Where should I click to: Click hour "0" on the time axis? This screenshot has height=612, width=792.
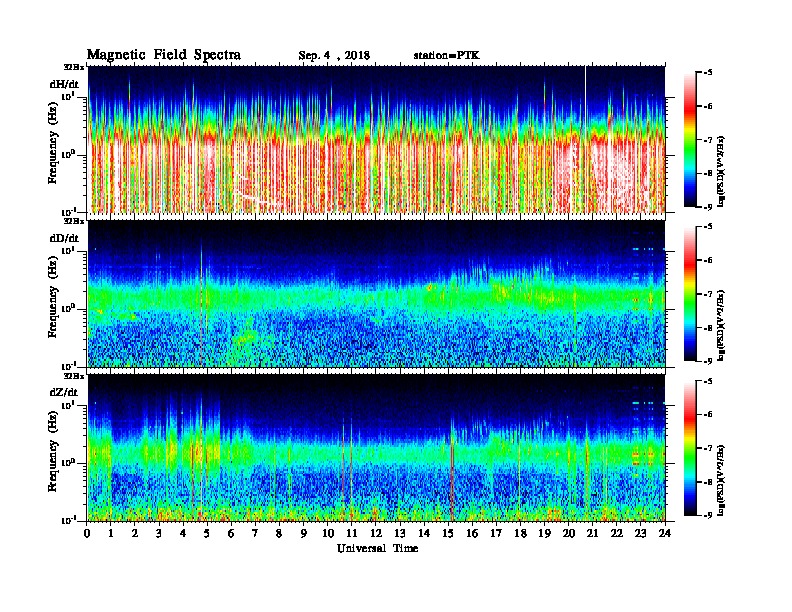87,533
